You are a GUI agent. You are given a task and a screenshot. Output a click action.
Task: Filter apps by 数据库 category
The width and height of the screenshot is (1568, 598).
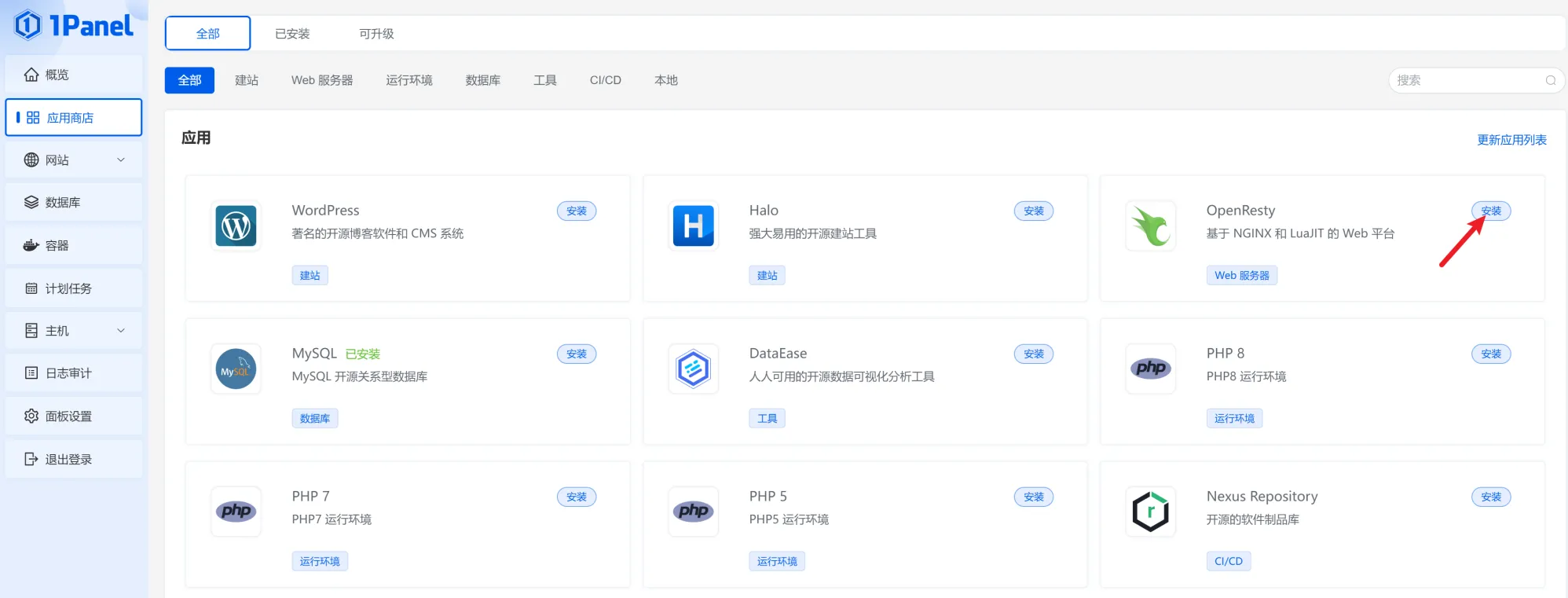pos(482,80)
